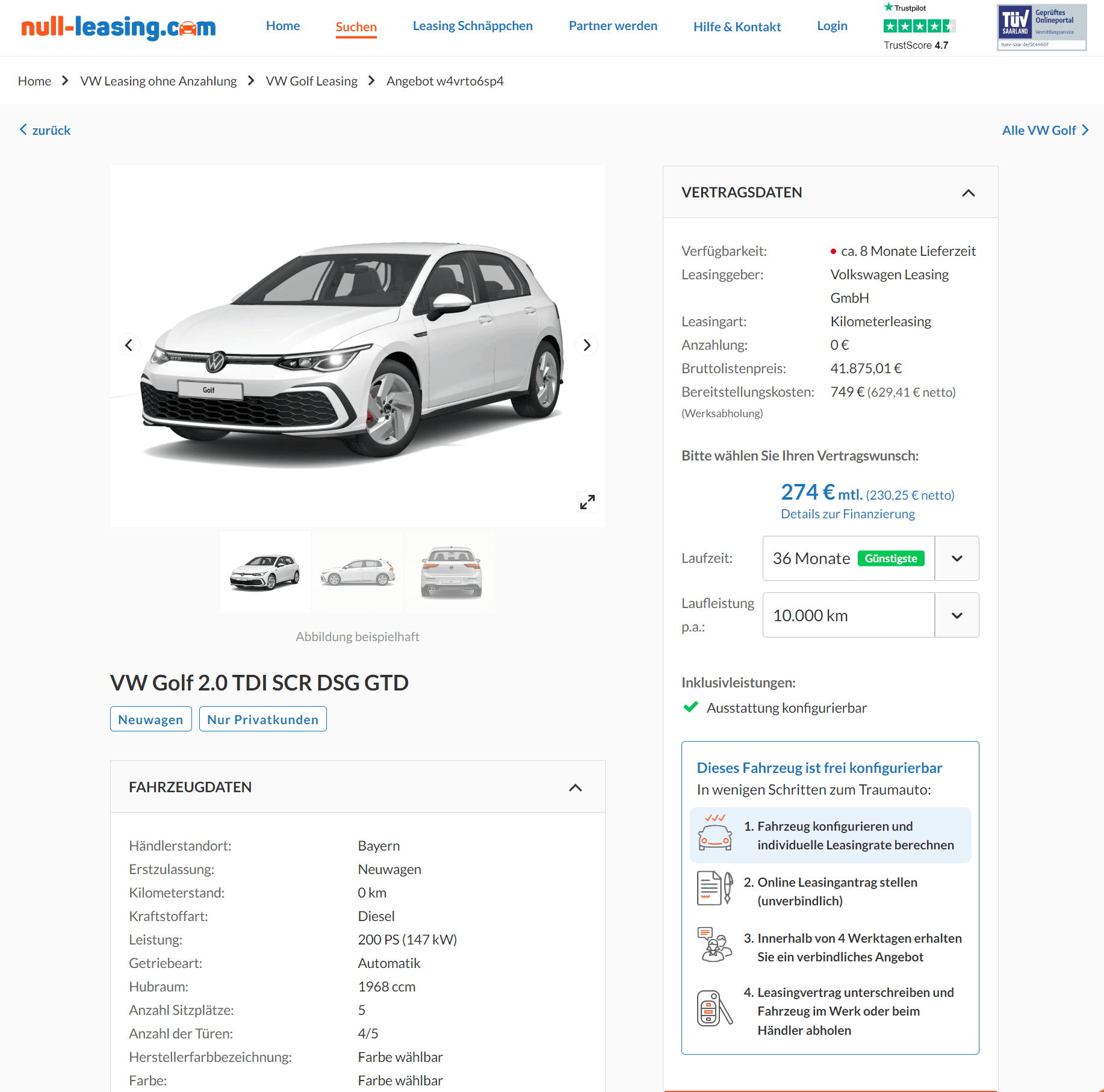Image resolution: width=1104 pixels, height=1092 pixels.
Task: Open the TÜV Saarland certification badge
Action: point(1041,27)
